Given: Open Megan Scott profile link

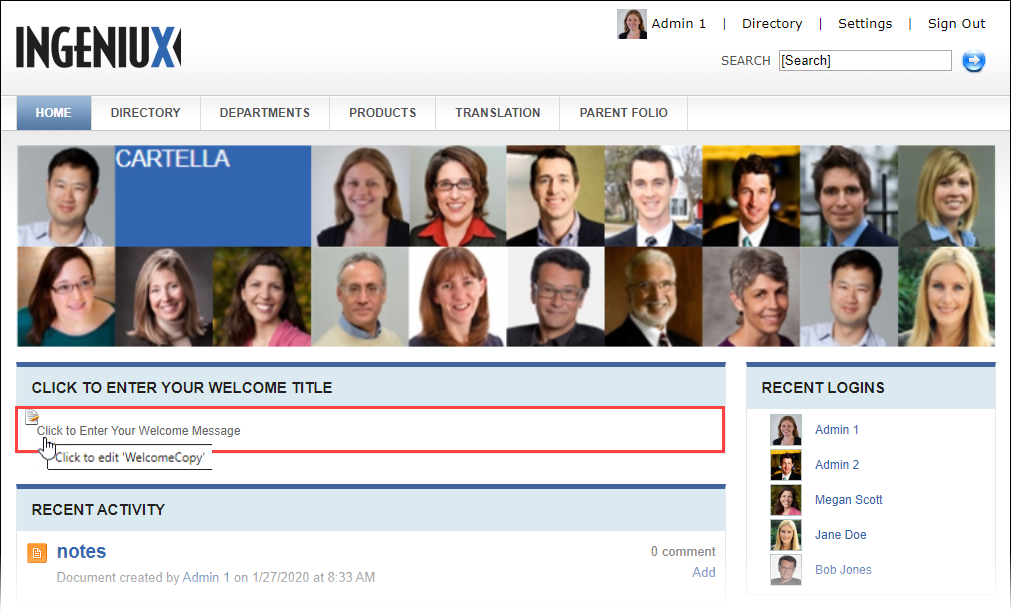Looking at the screenshot, I should (849, 500).
